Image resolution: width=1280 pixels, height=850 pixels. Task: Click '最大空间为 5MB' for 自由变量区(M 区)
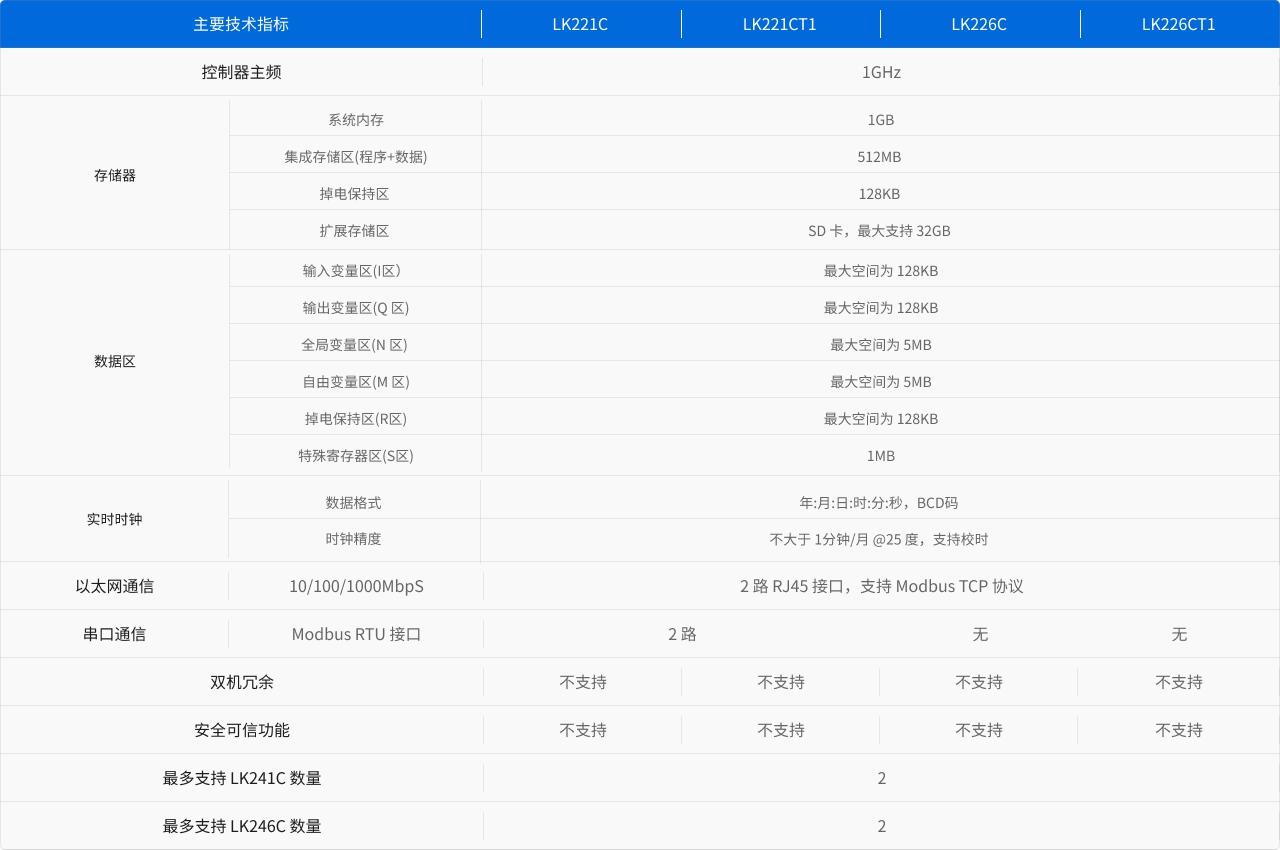[x=881, y=382]
